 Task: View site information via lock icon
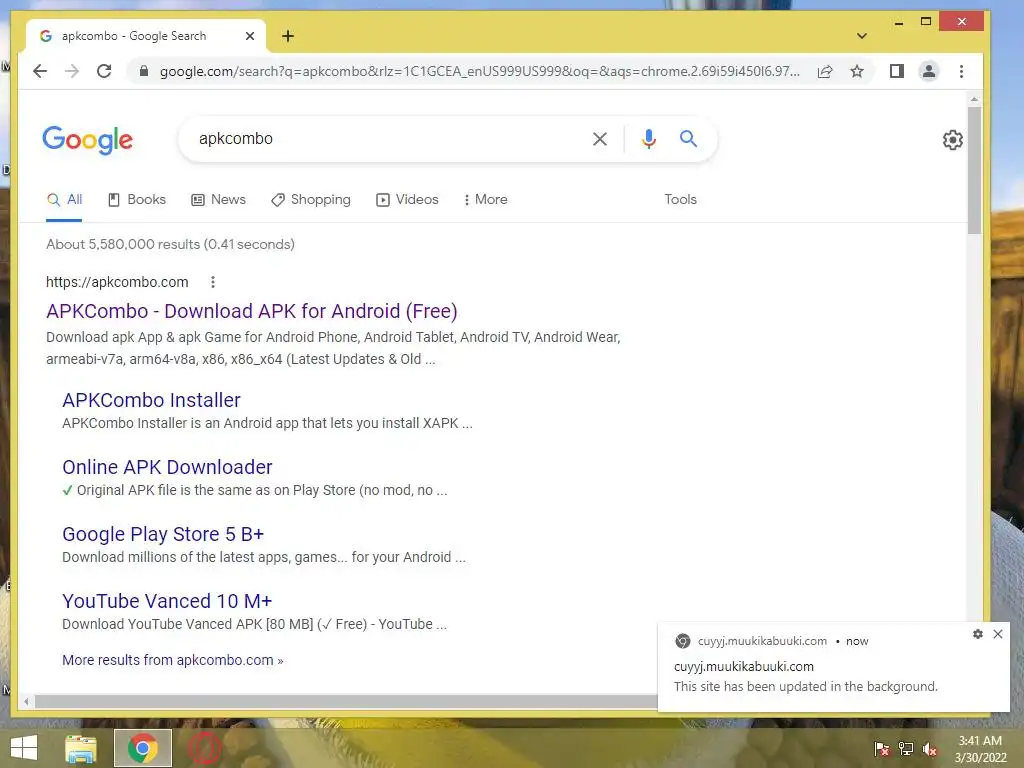(144, 71)
